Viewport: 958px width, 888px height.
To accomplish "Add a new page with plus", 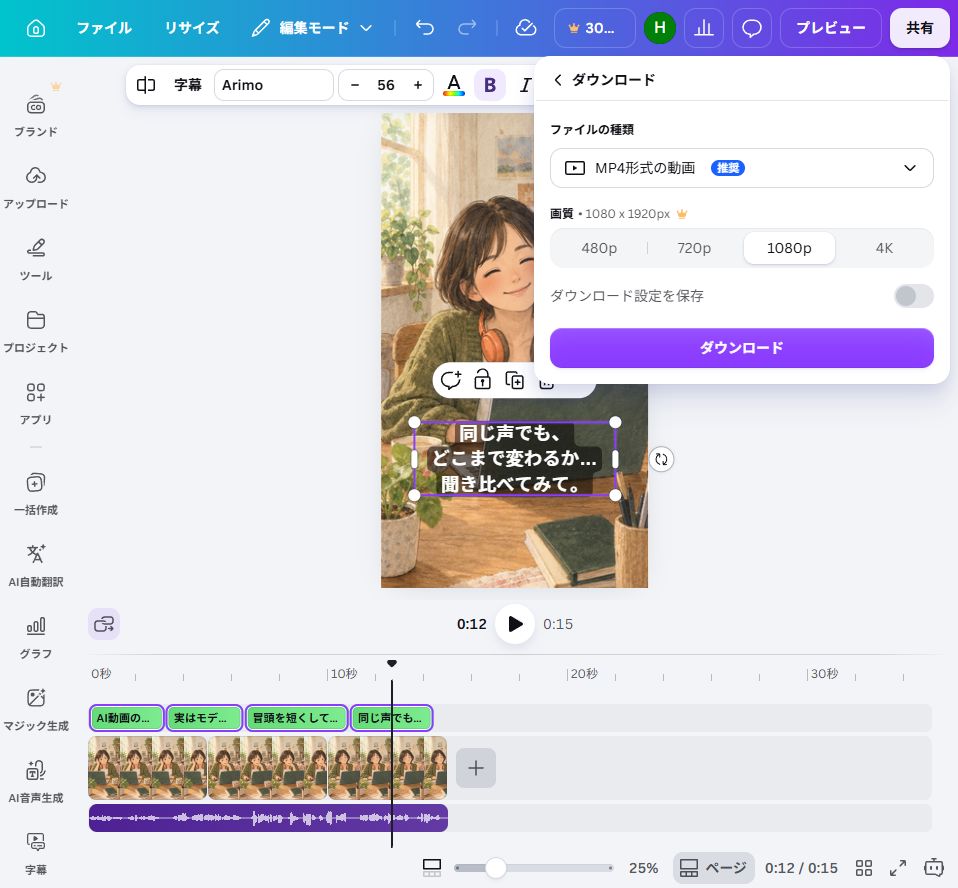I will 476,768.
